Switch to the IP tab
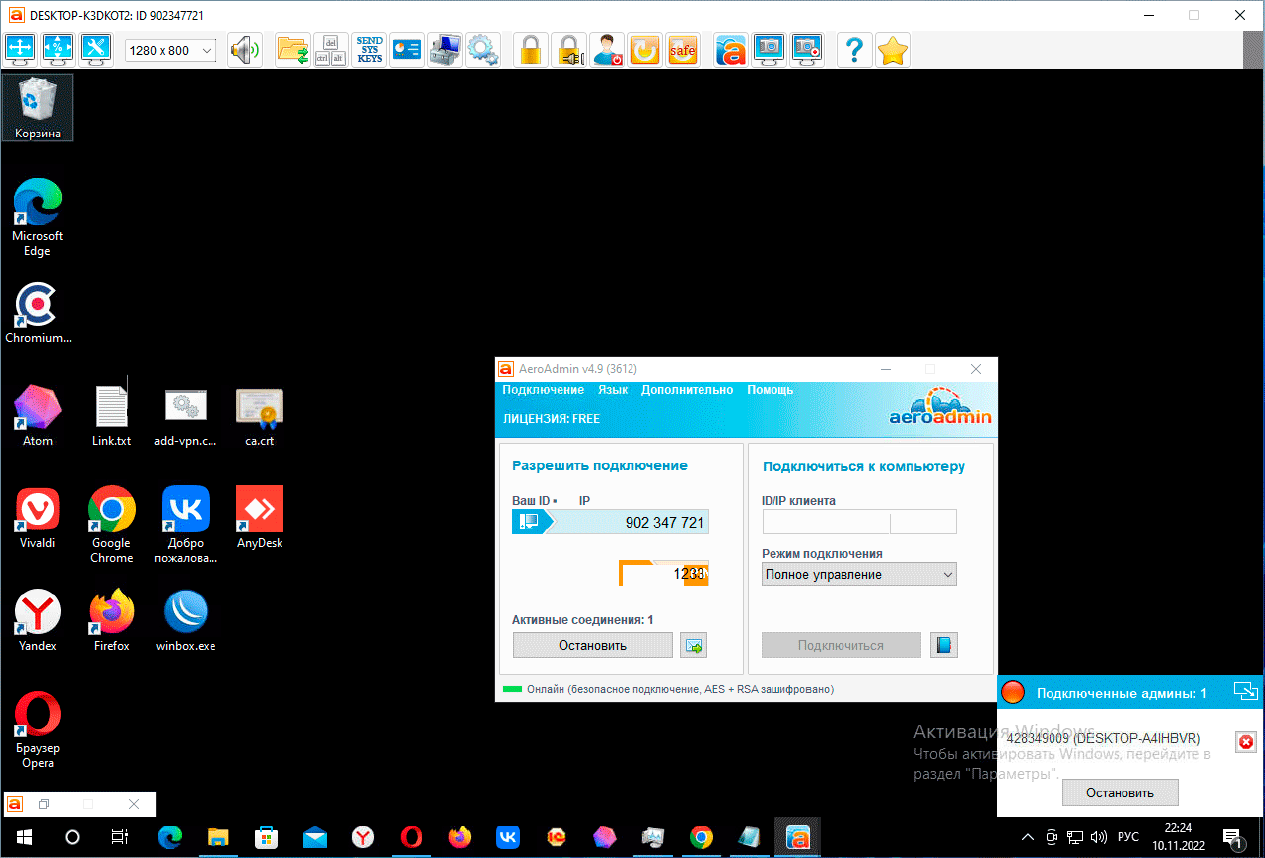Image resolution: width=1265 pixels, height=858 pixels. pyautogui.click(x=585, y=500)
